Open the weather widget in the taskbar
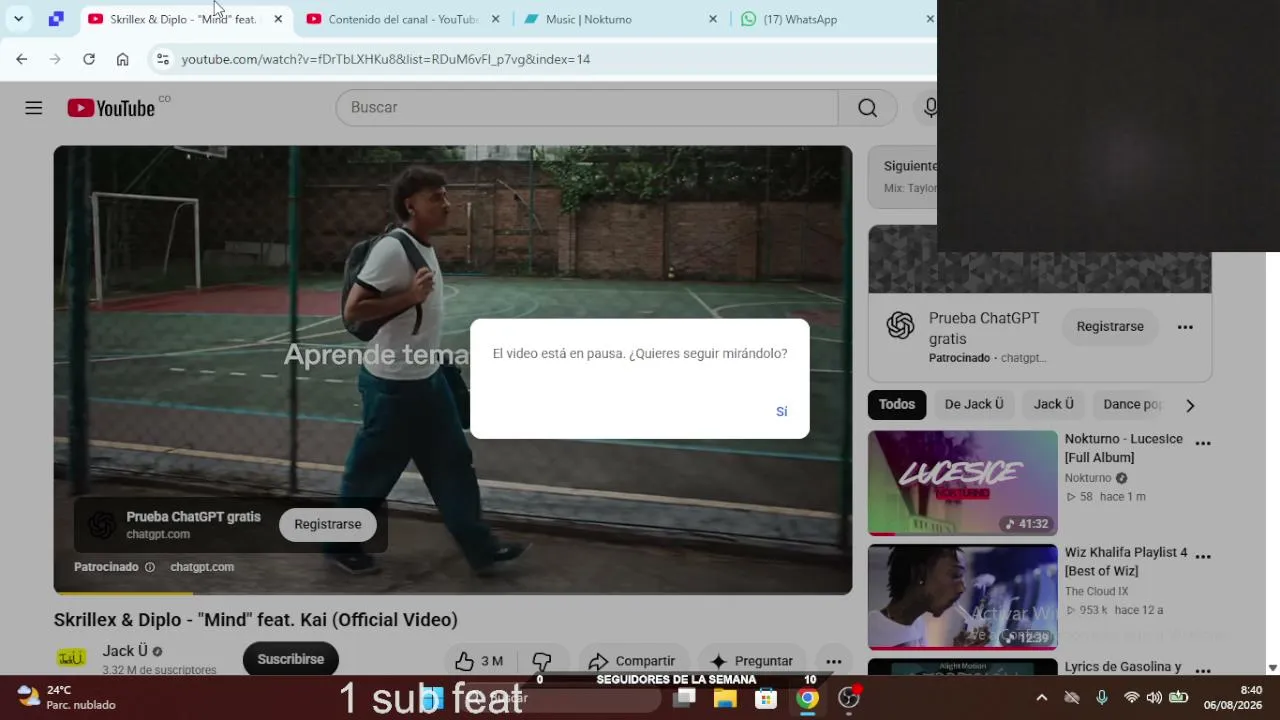Image resolution: width=1280 pixels, height=720 pixels. coord(66,697)
